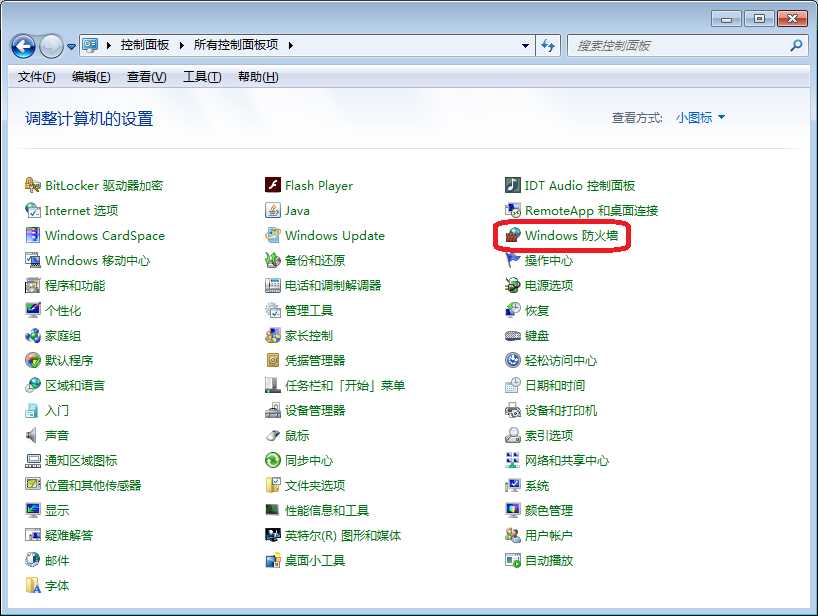Image resolution: width=818 pixels, height=616 pixels.
Task: Open the 设备和打印机 link
Action: click(x=561, y=410)
